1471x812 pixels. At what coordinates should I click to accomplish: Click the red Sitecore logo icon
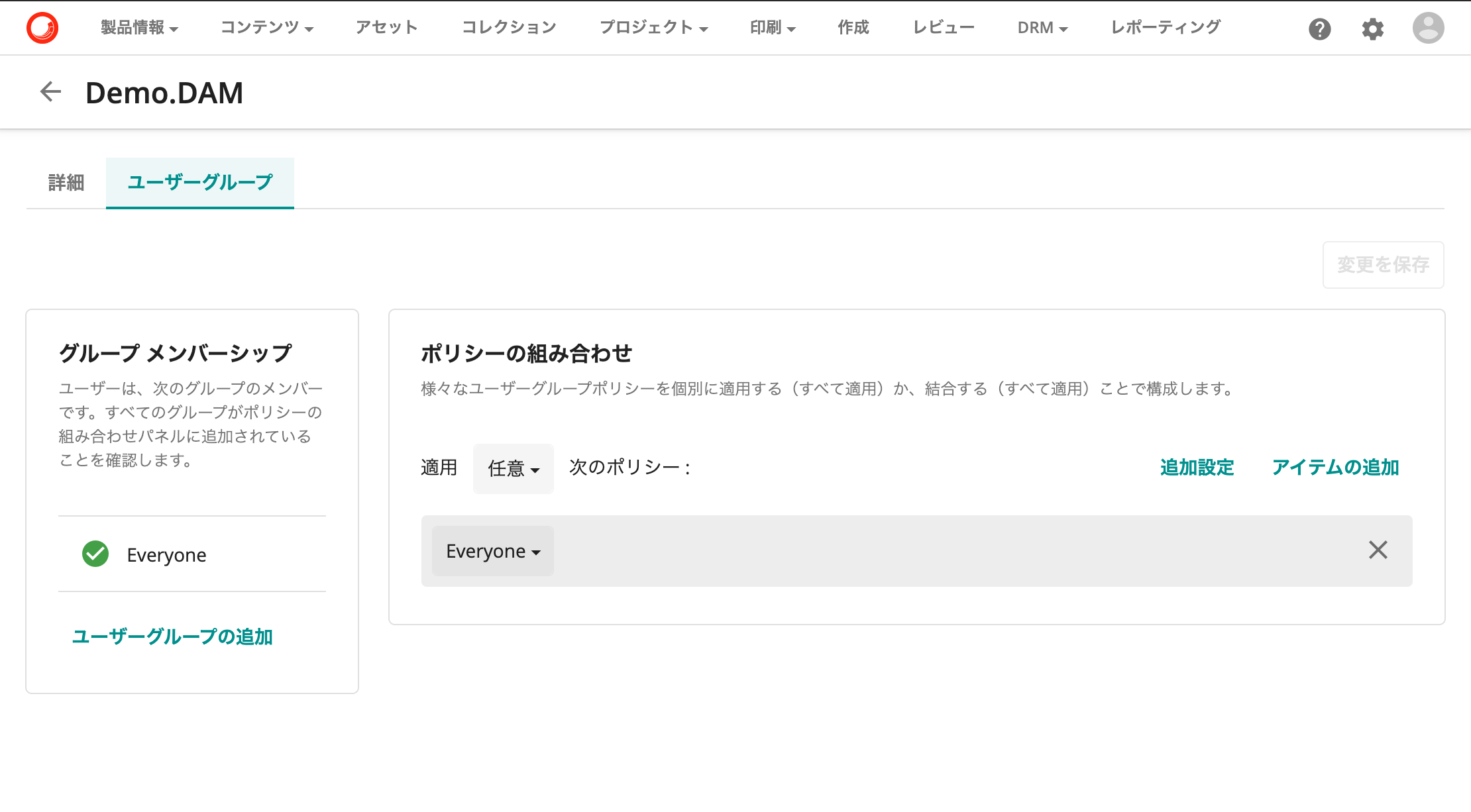point(42,28)
